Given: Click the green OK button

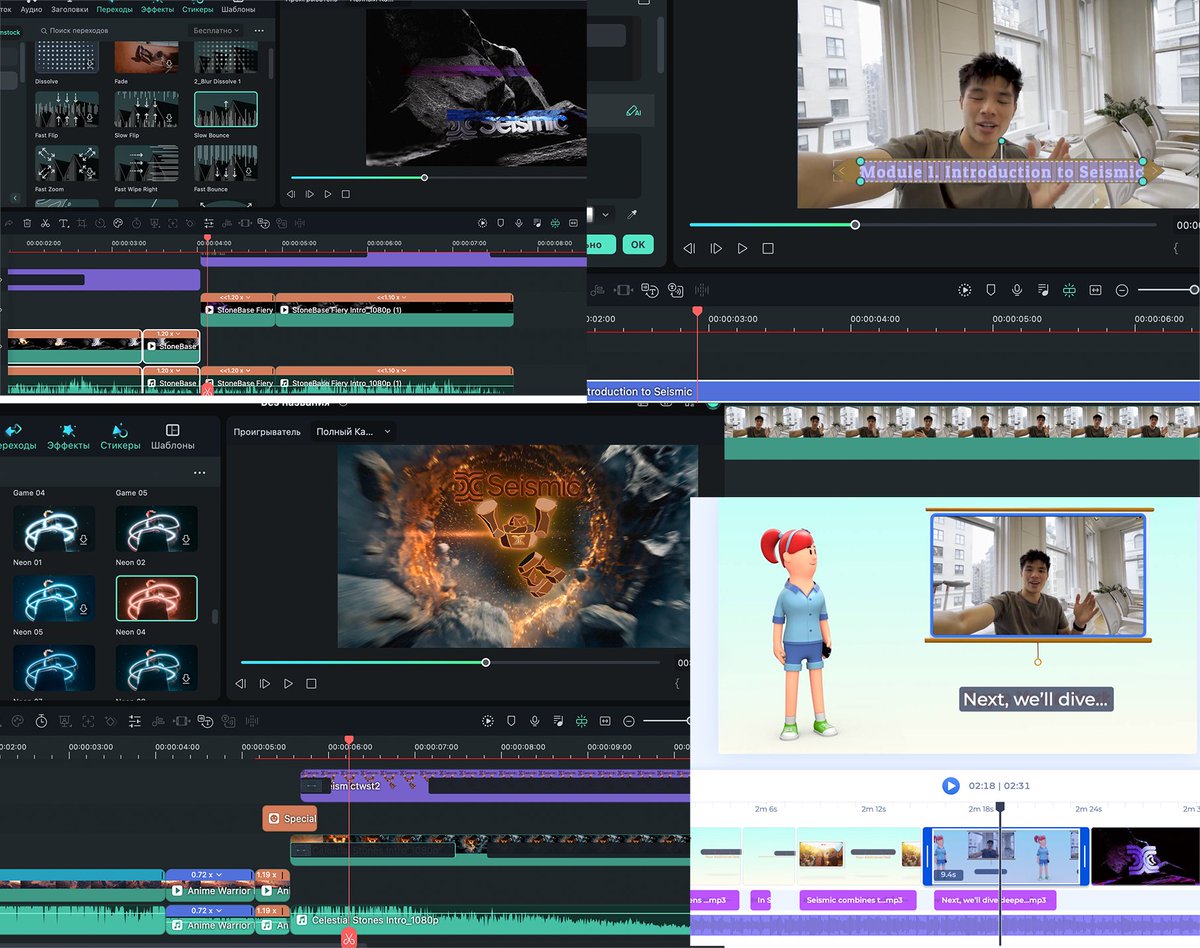Looking at the screenshot, I should (637, 244).
